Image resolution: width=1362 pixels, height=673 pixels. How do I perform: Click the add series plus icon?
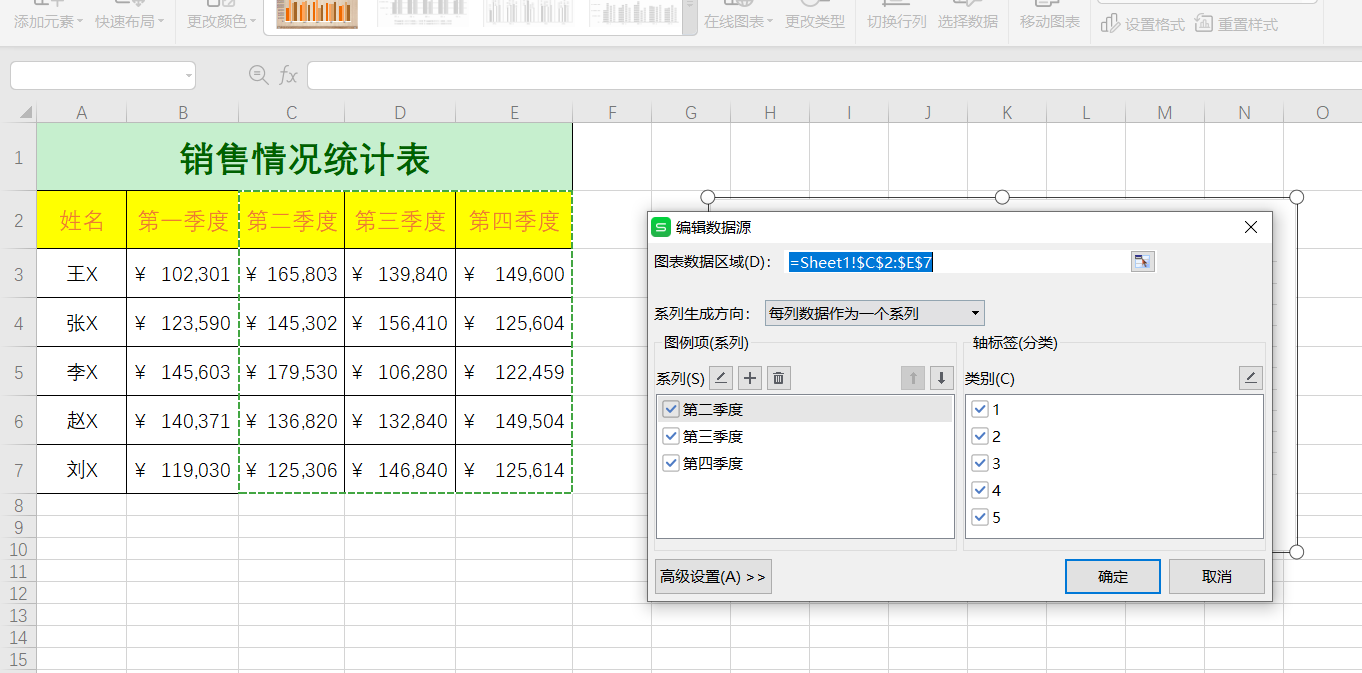pyautogui.click(x=750, y=378)
